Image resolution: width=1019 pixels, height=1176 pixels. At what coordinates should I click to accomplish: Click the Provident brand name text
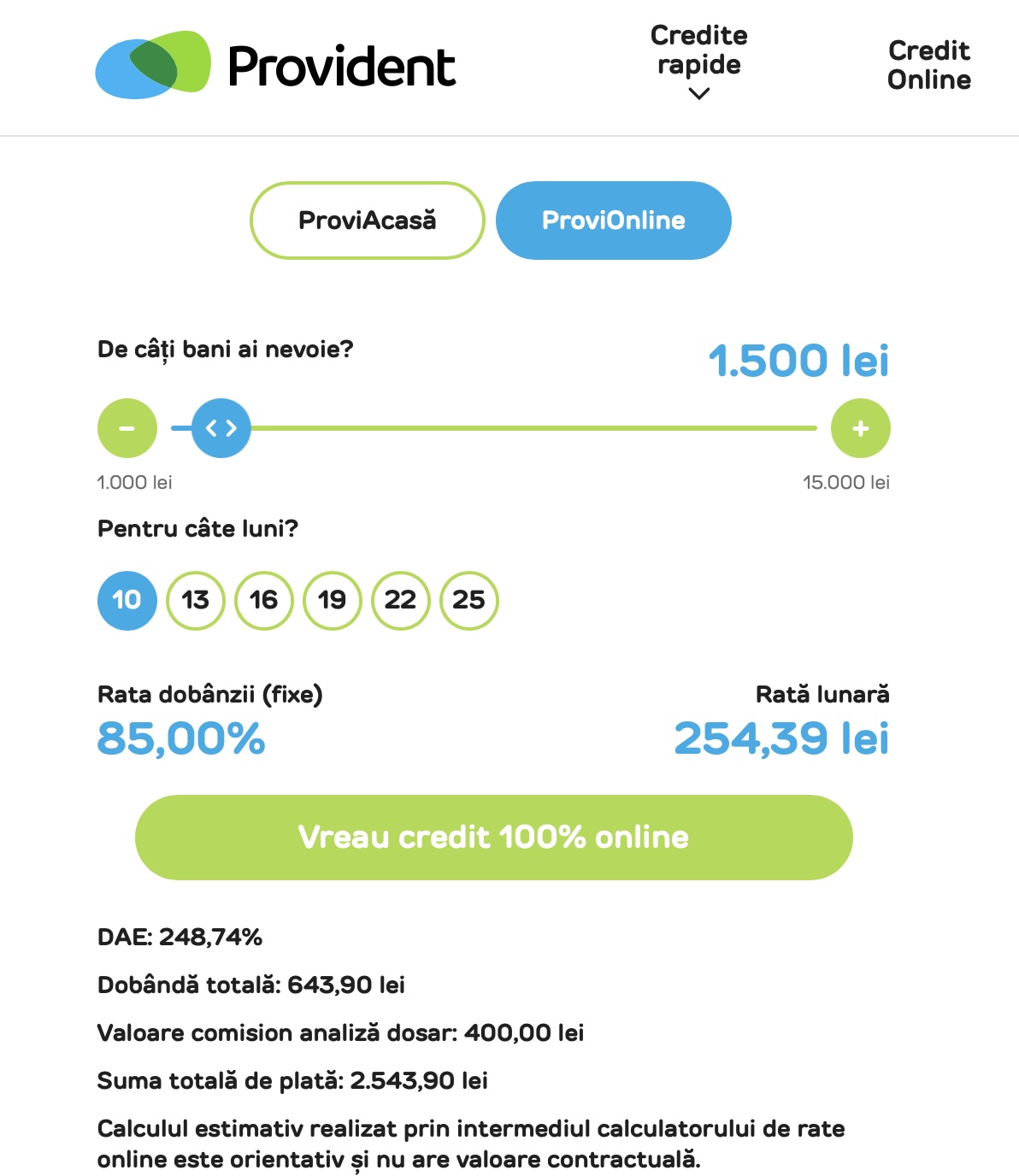point(342,67)
